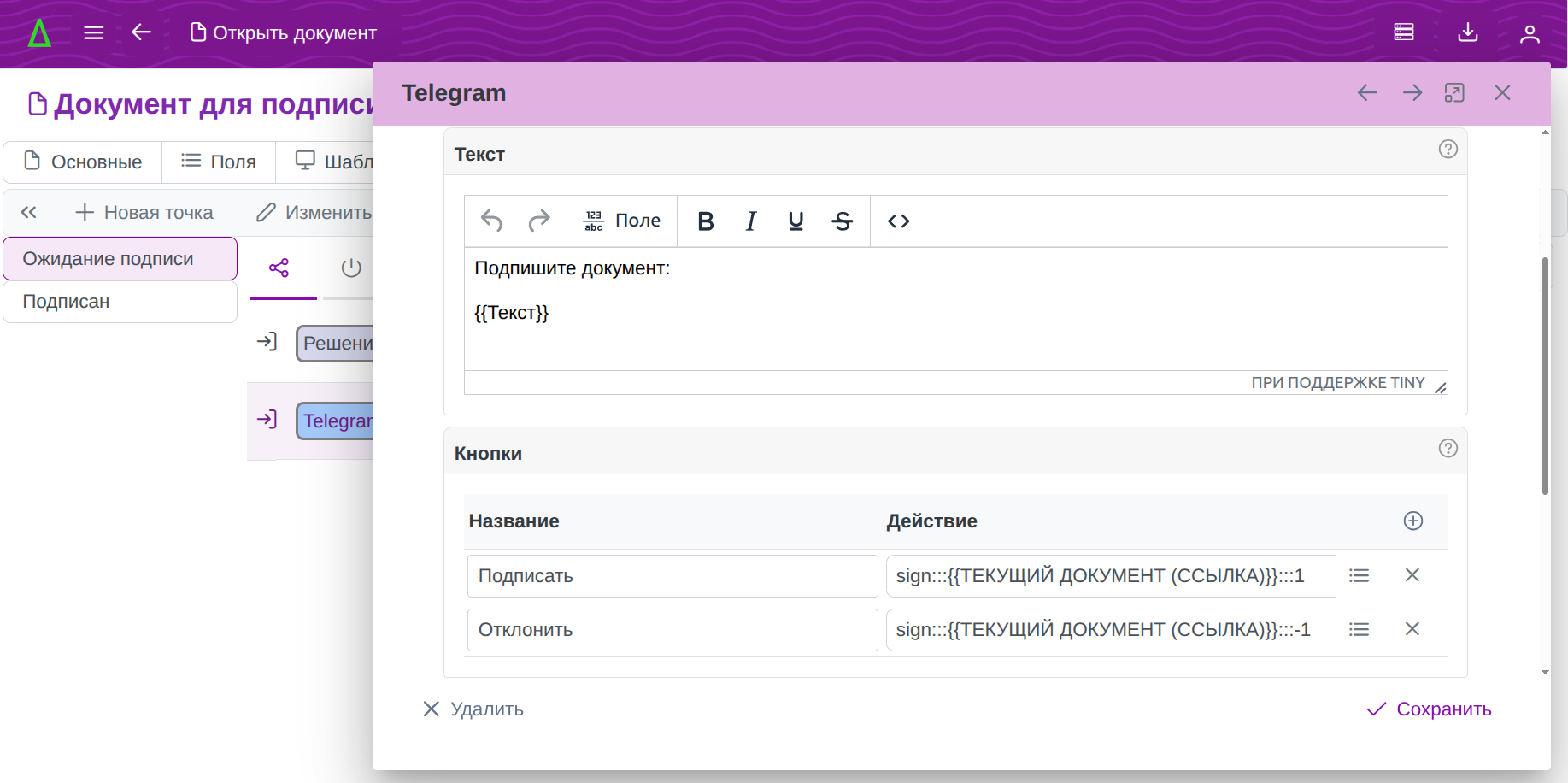Click the redo arrow in text editor
Screen dimensions: 1568x783
539,221
